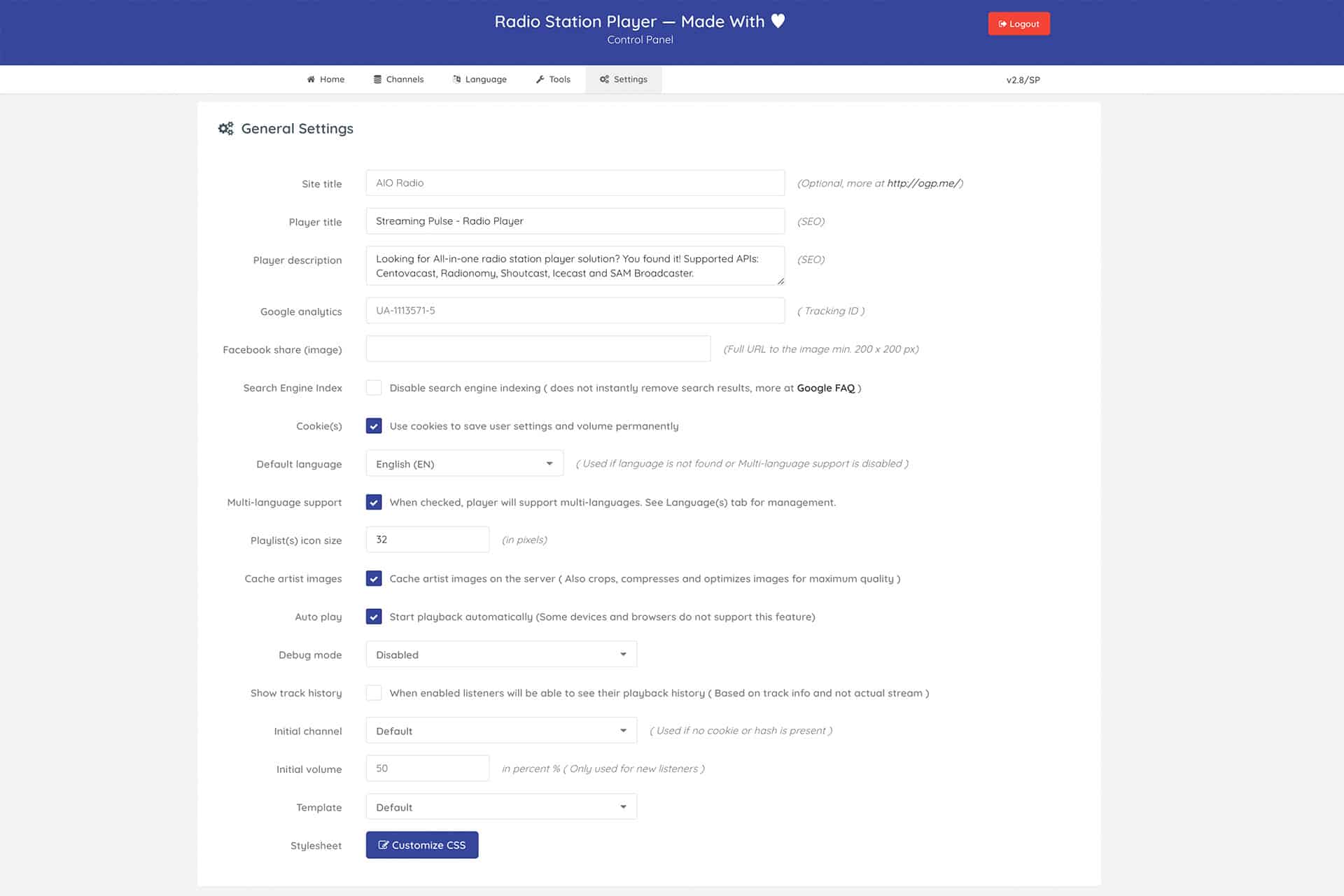1344x896 pixels.
Task: Click the heart icon in the header
Action: [778, 21]
